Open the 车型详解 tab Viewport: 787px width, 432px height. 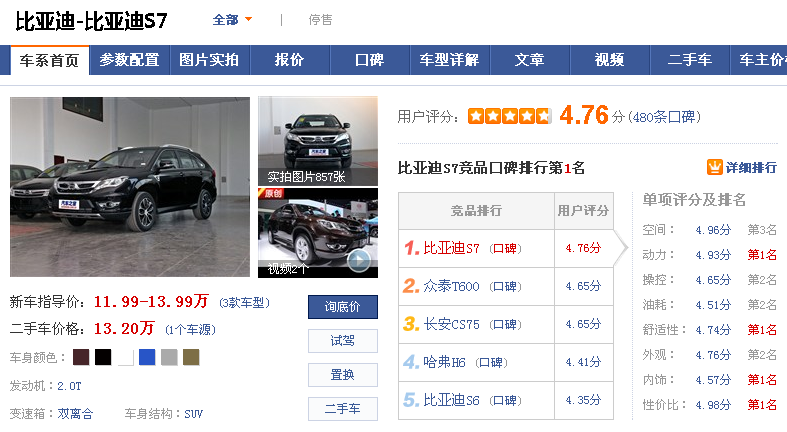[x=450, y=60]
